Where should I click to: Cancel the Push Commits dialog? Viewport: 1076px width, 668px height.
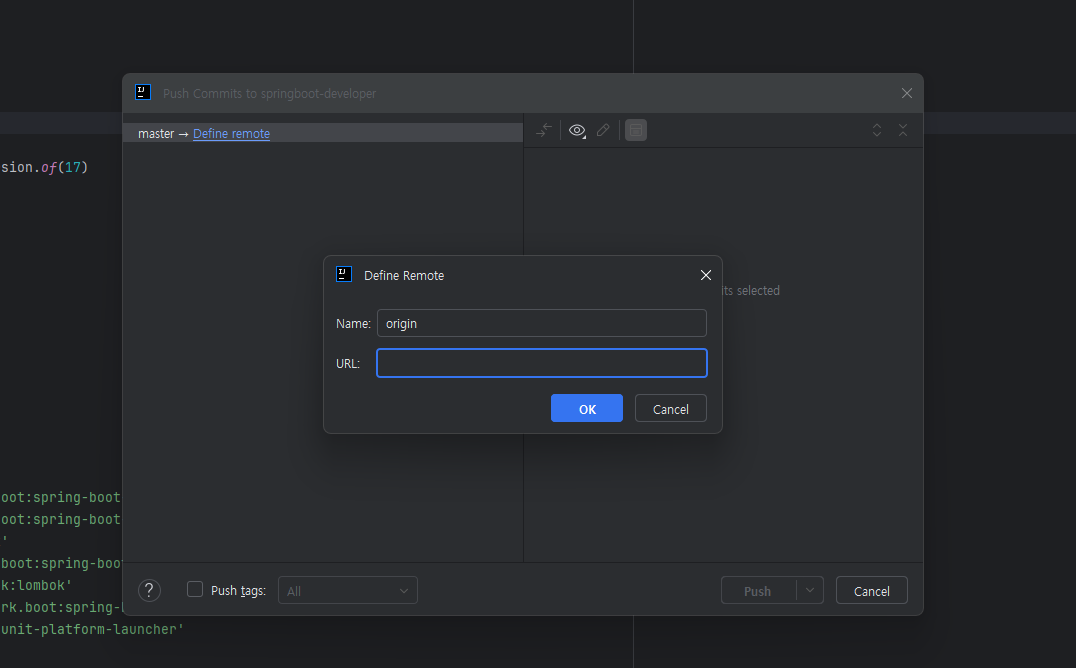pyautogui.click(x=872, y=590)
